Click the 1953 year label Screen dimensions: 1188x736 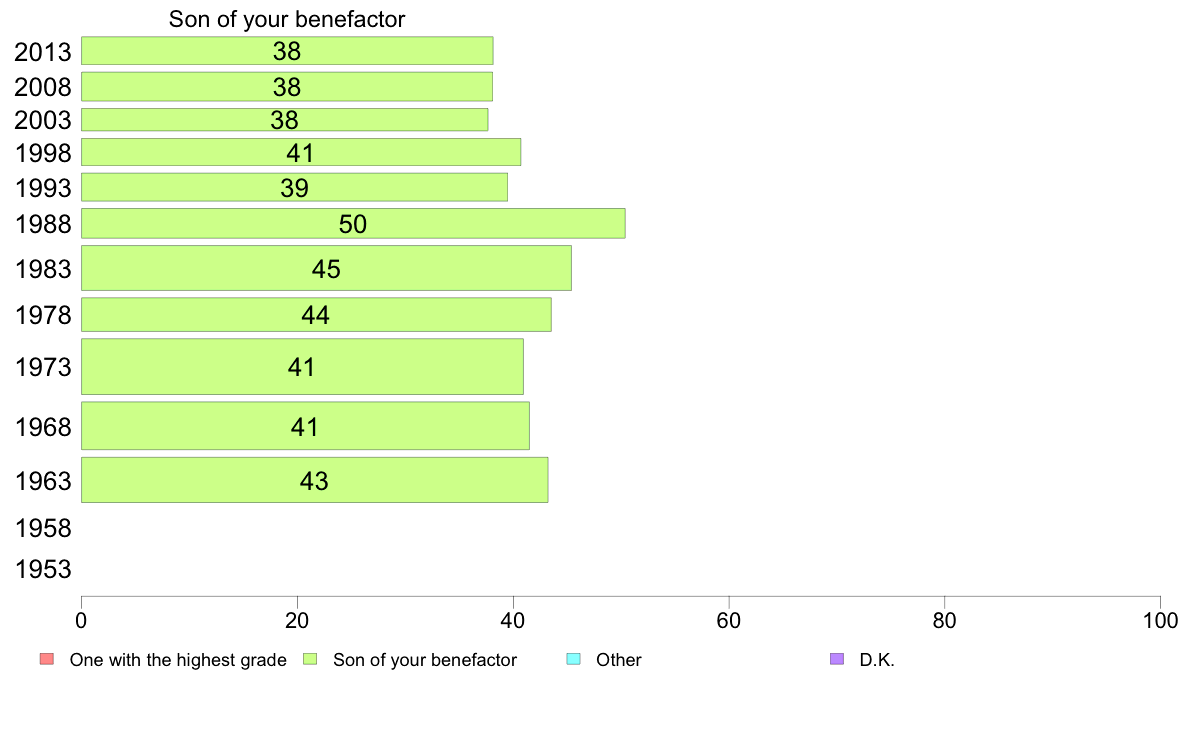(43, 569)
